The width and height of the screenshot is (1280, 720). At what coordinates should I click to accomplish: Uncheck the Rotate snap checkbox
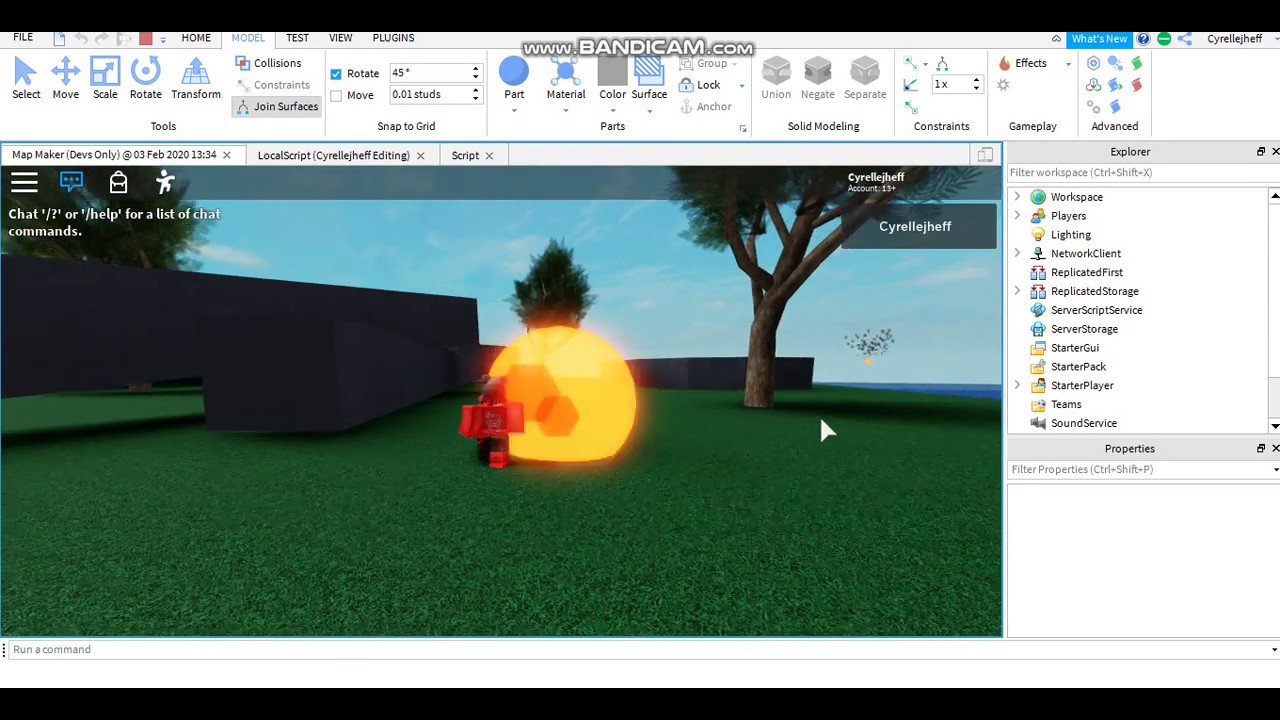pos(336,74)
